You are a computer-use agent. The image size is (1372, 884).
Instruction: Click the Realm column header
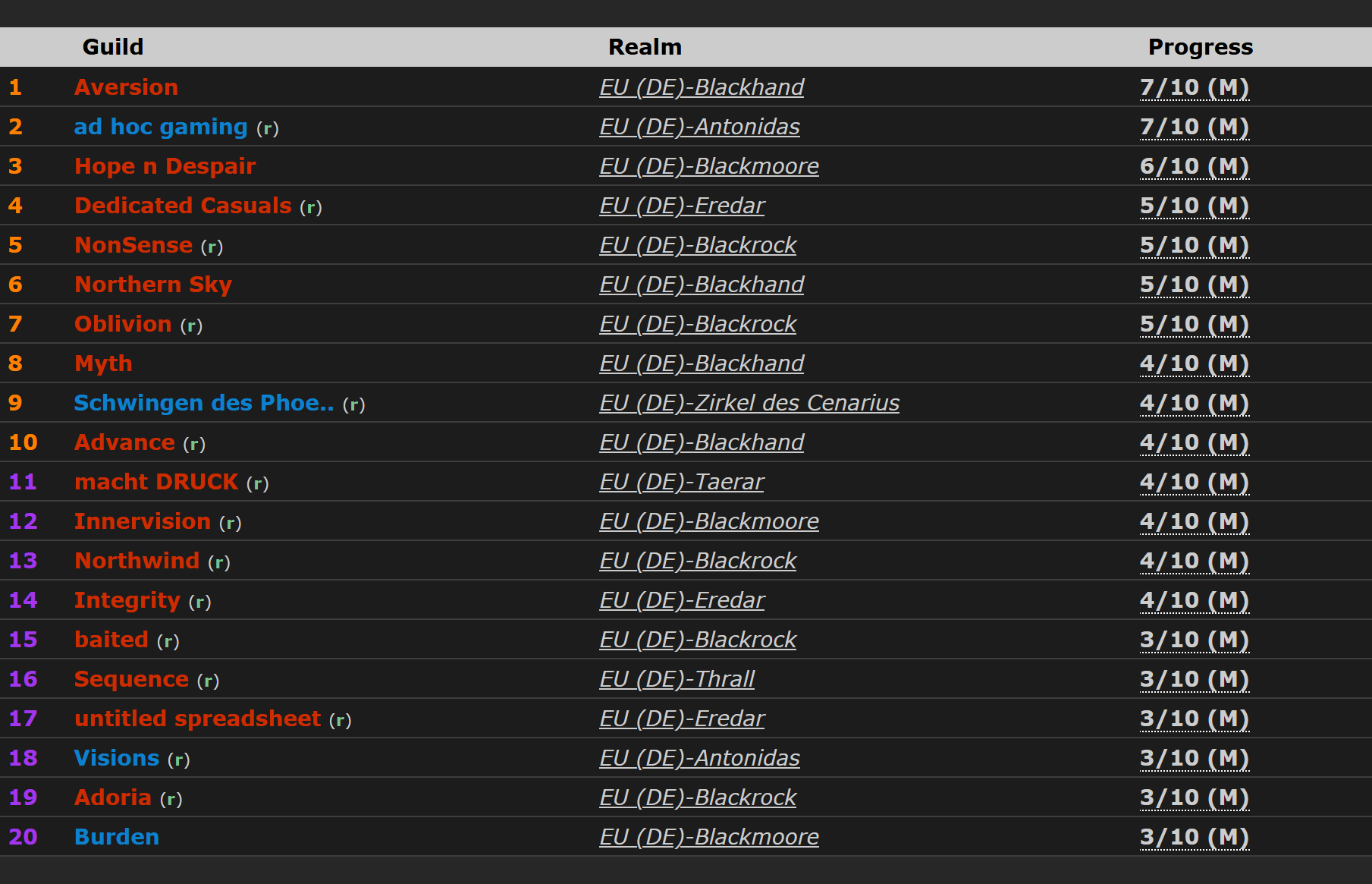[645, 47]
